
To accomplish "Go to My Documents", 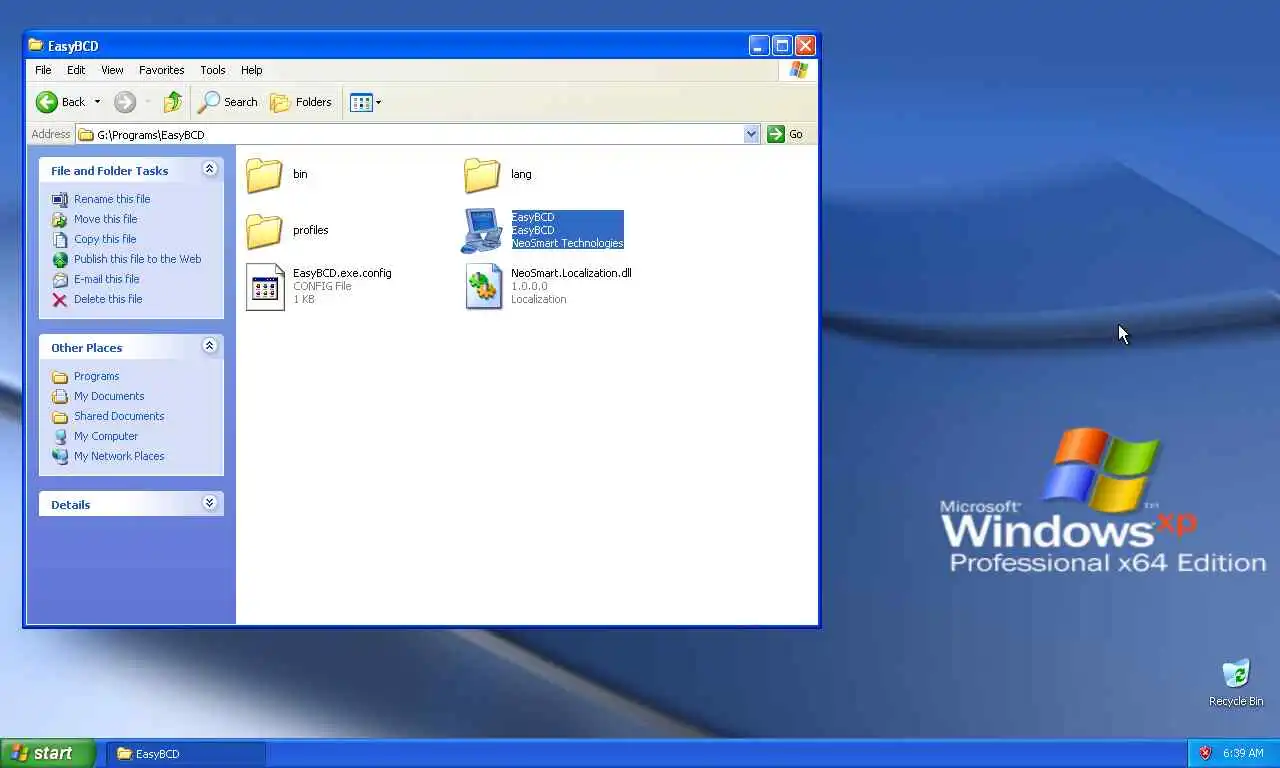I will point(109,396).
